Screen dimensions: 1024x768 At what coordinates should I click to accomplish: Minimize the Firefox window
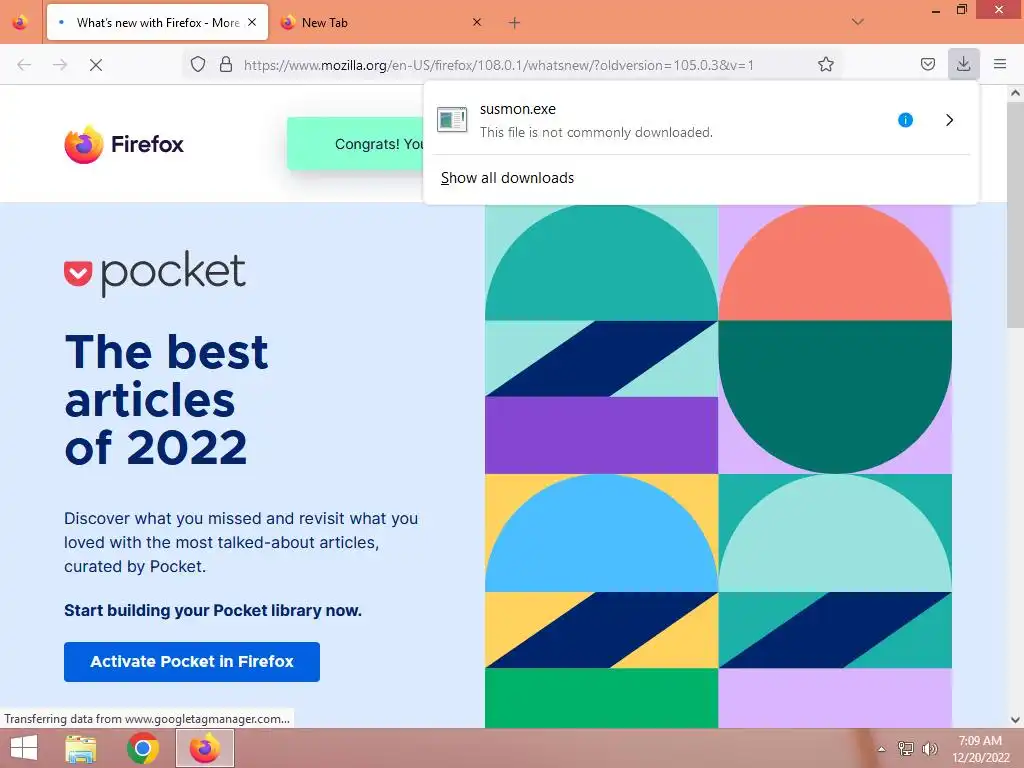pyautogui.click(x=935, y=10)
